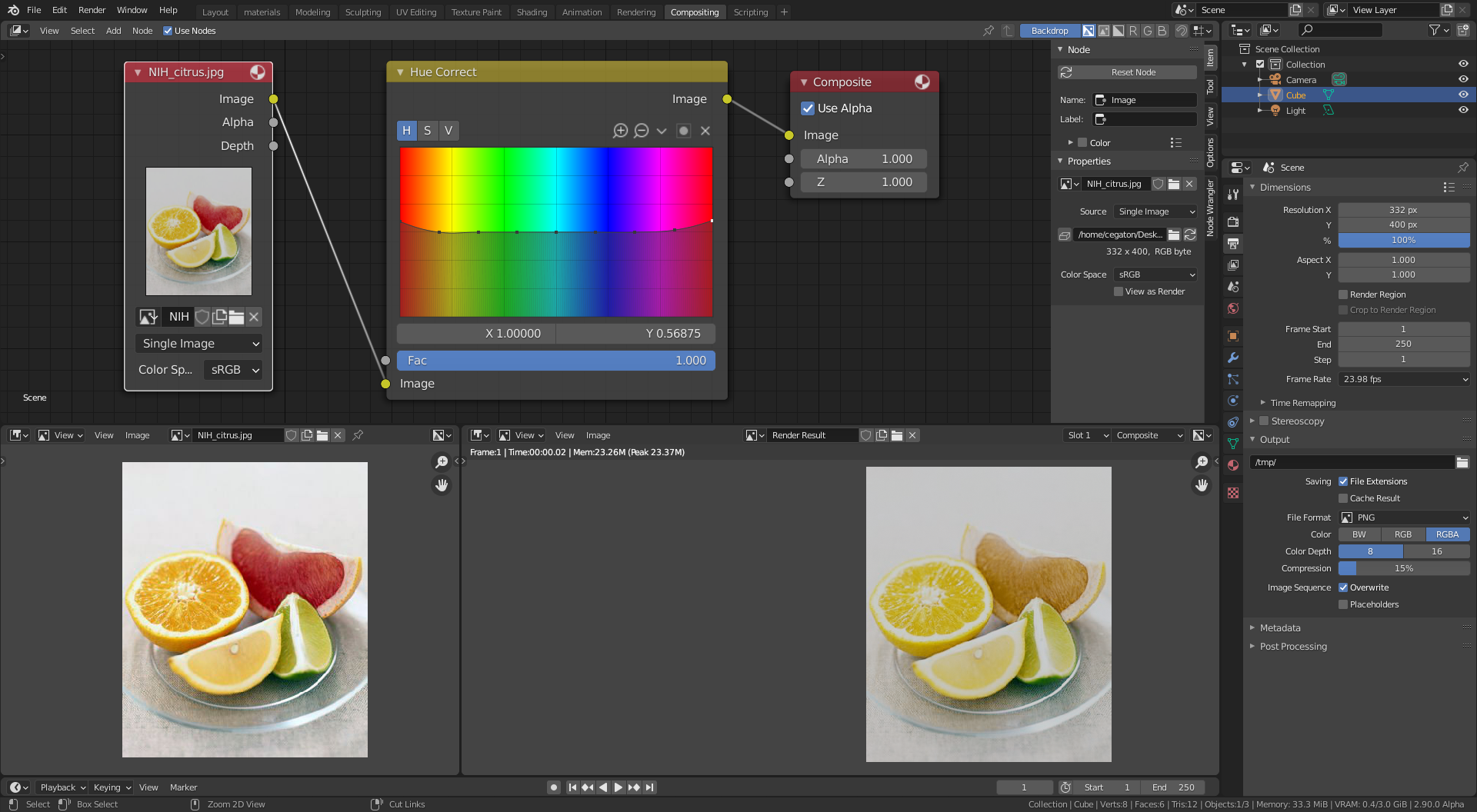The height and width of the screenshot is (812, 1477).
Task: Open the Texture properties checker icon
Action: point(1233,493)
